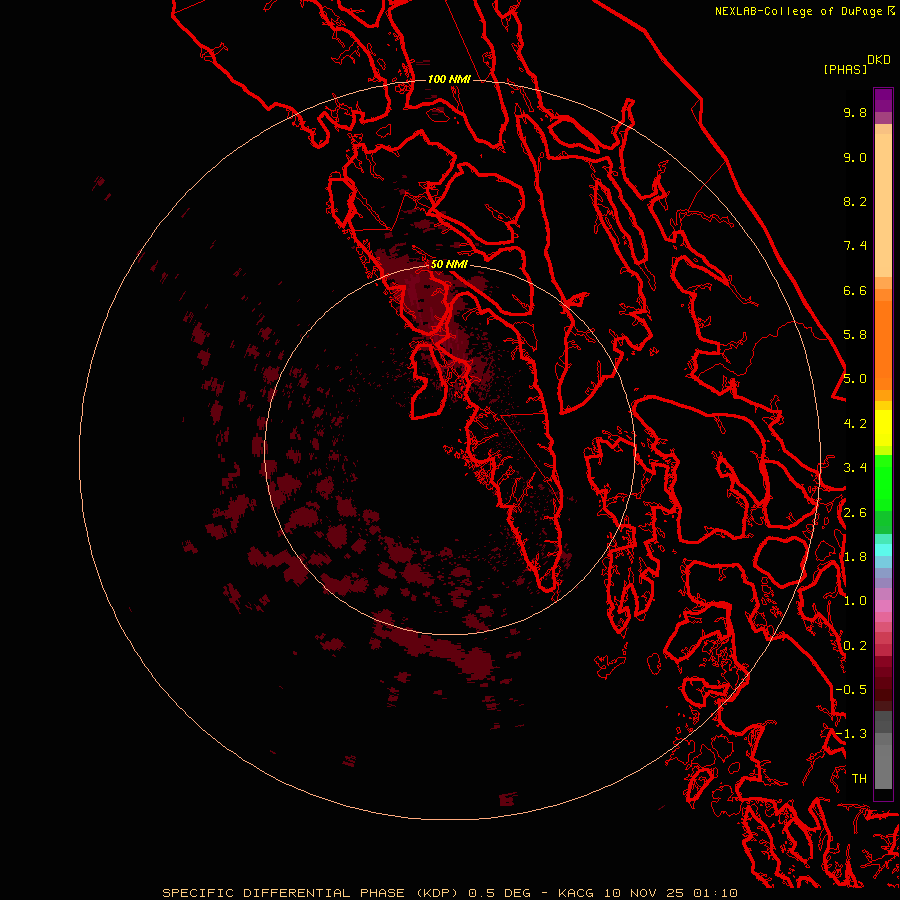This screenshot has height=900, width=900.
Task: Click the TH threshold label on the scale
Action: (859, 779)
